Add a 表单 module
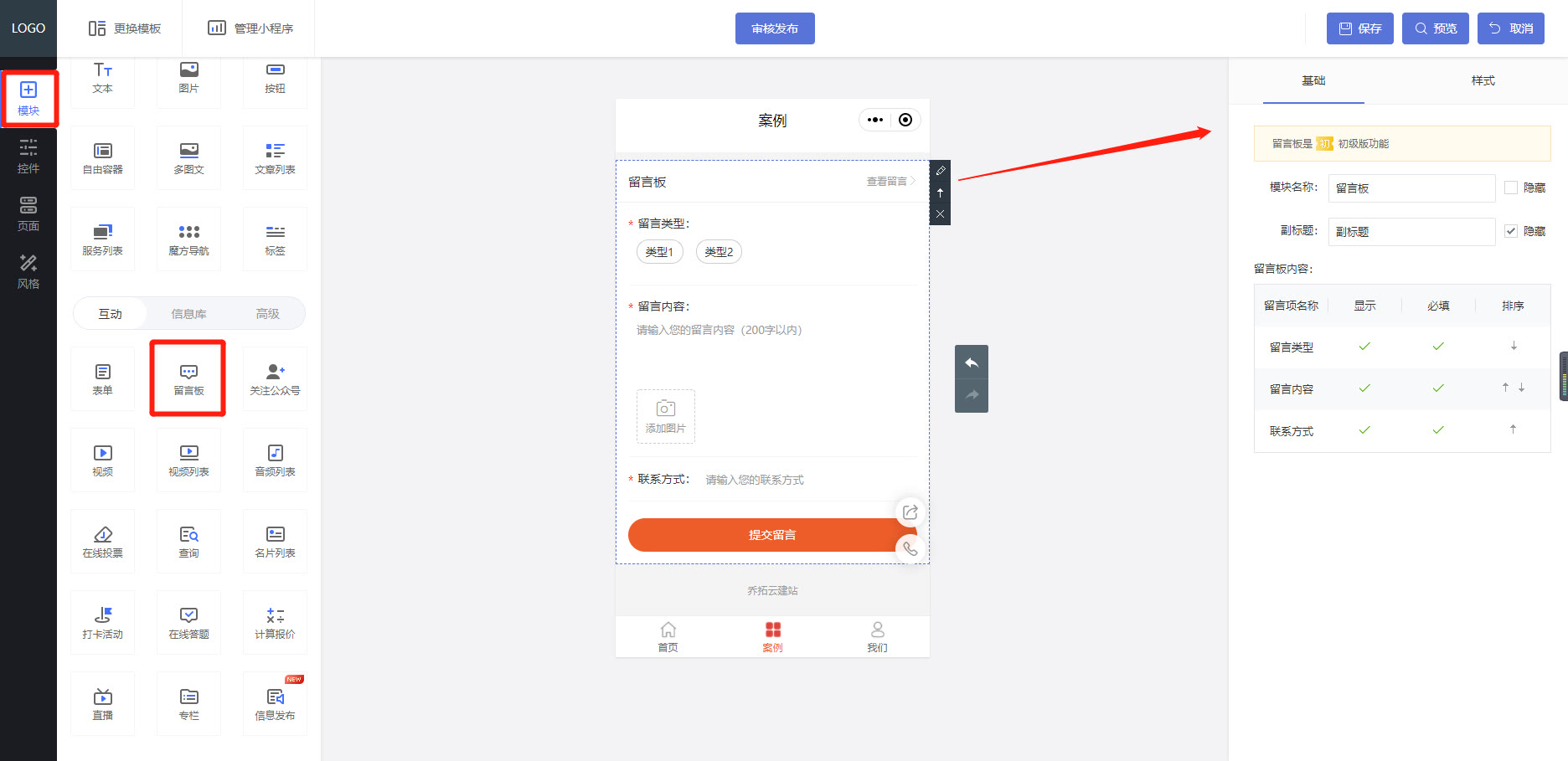 [102, 379]
